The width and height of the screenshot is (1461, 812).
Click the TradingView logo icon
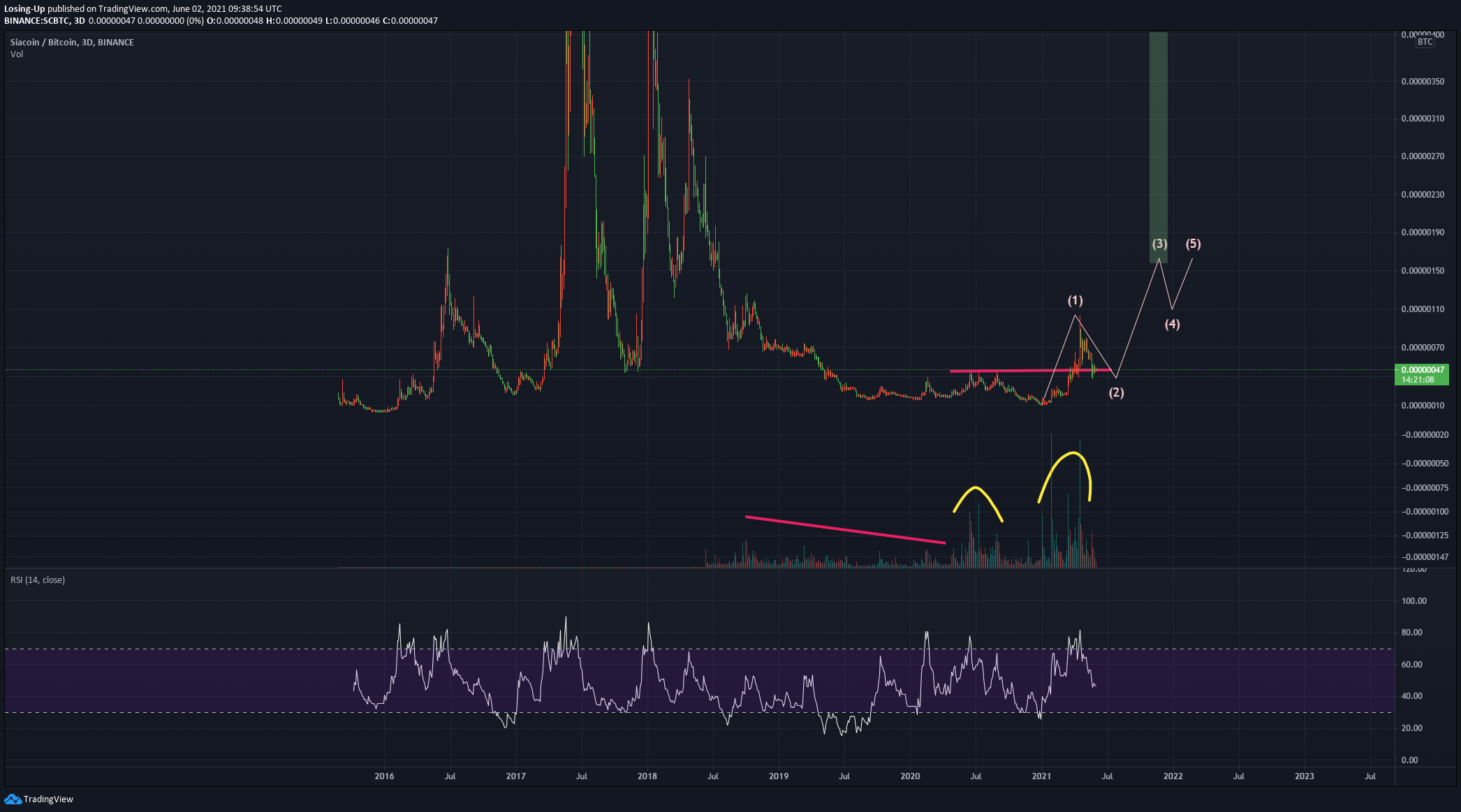(x=13, y=799)
